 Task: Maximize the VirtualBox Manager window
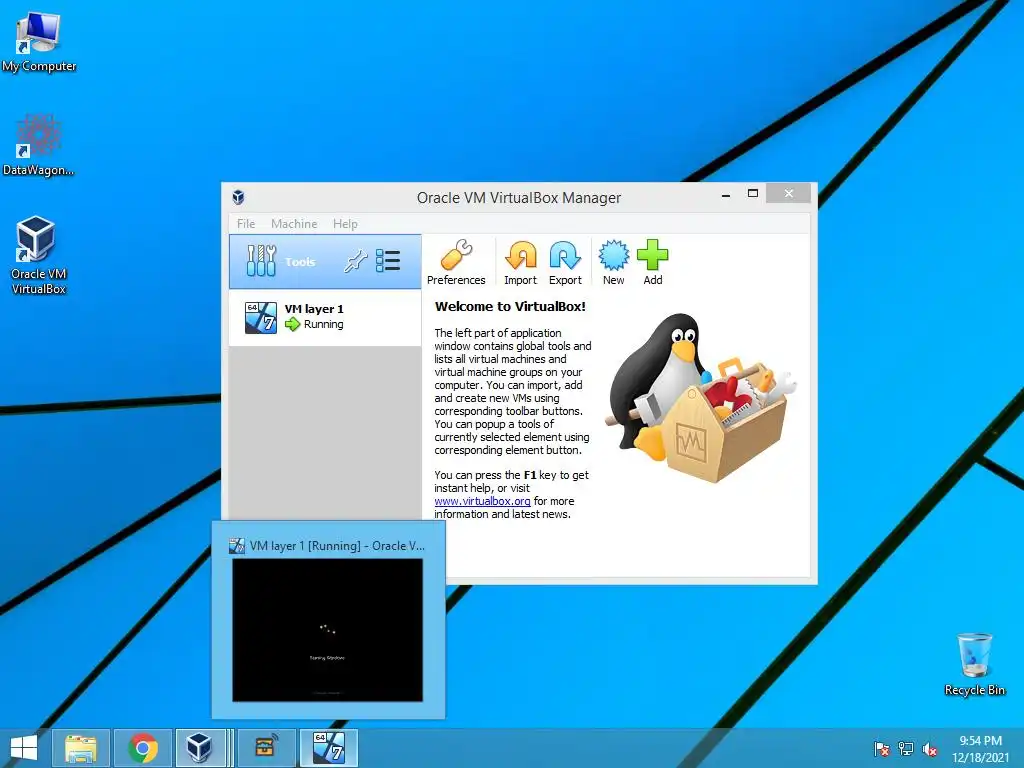tap(752, 193)
